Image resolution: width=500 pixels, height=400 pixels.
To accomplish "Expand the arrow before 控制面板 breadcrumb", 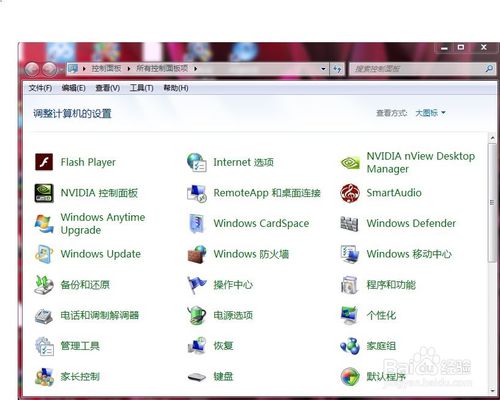I will coord(84,69).
